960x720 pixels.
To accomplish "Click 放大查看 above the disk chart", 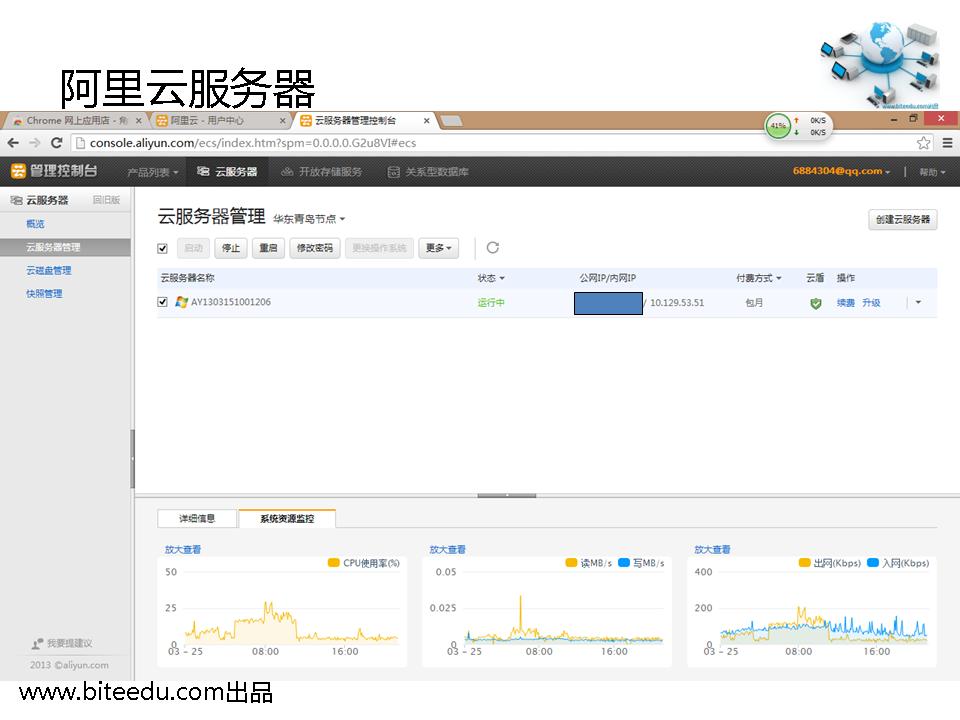I will tap(448, 550).
